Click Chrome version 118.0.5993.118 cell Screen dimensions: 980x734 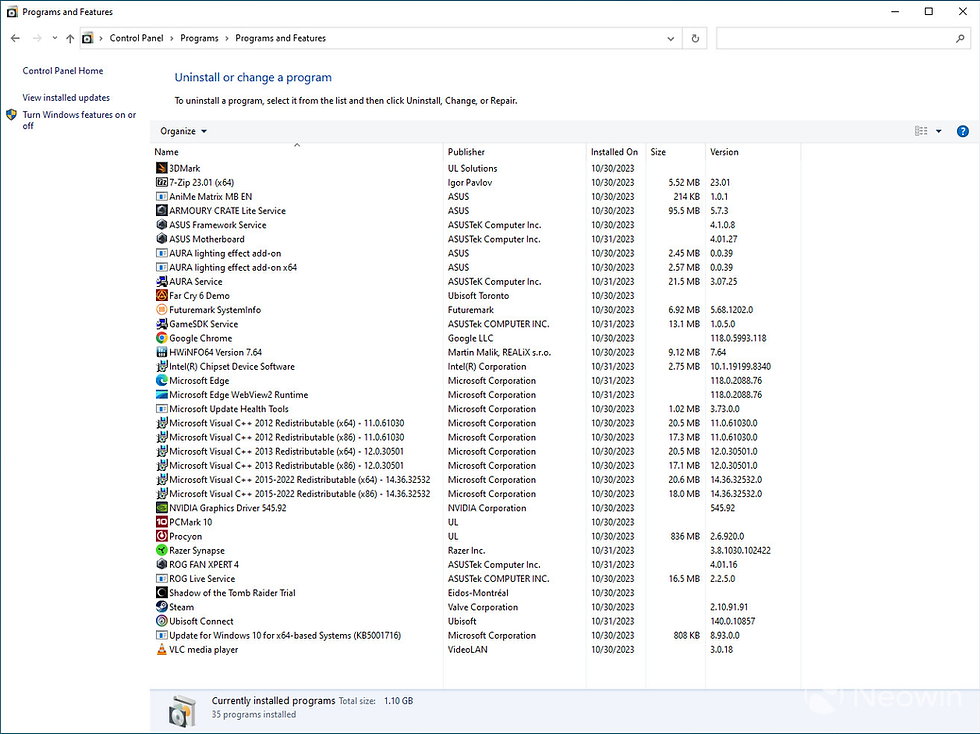pyautogui.click(x=738, y=338)
